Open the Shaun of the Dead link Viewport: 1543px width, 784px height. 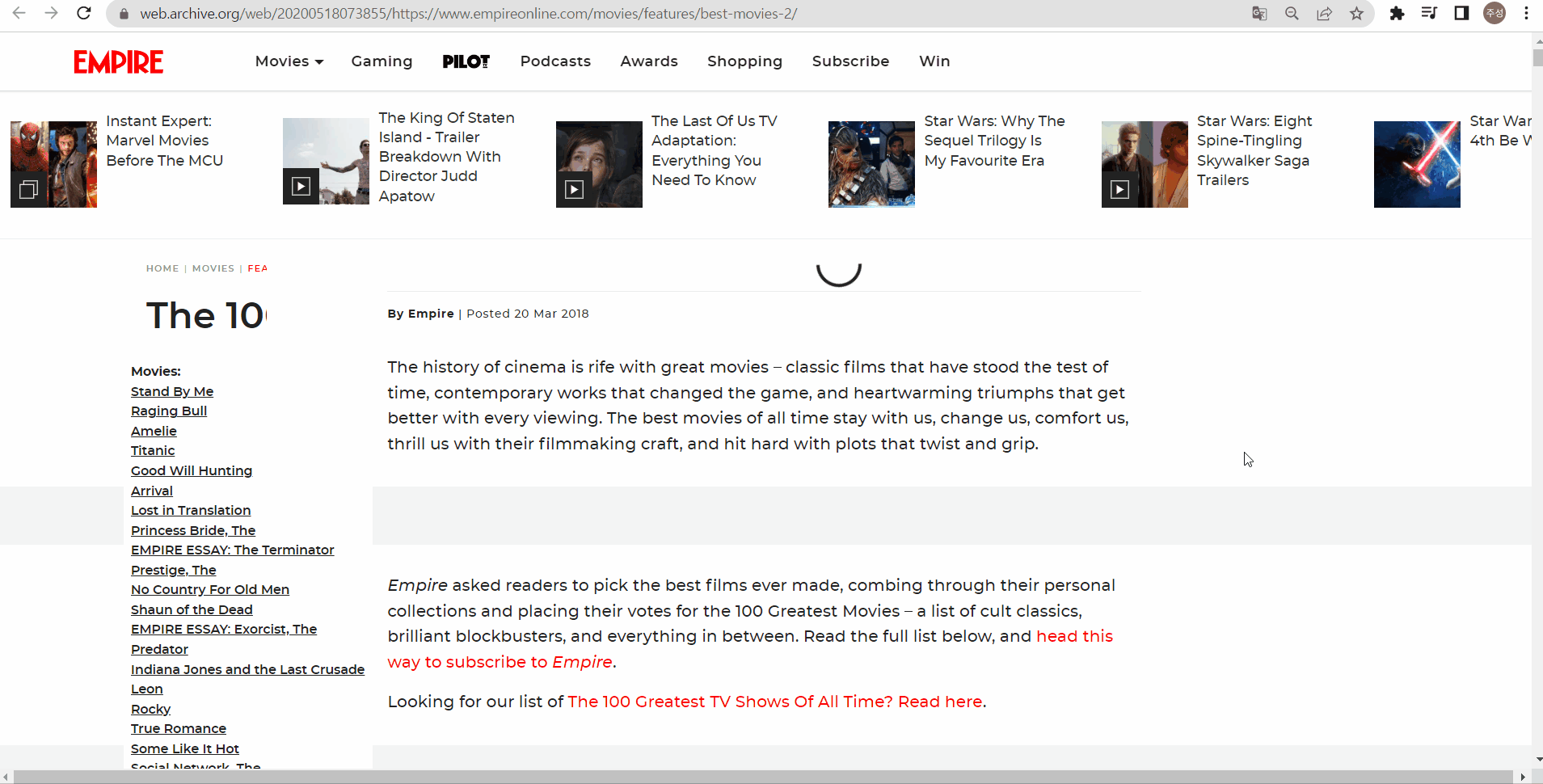192,609
